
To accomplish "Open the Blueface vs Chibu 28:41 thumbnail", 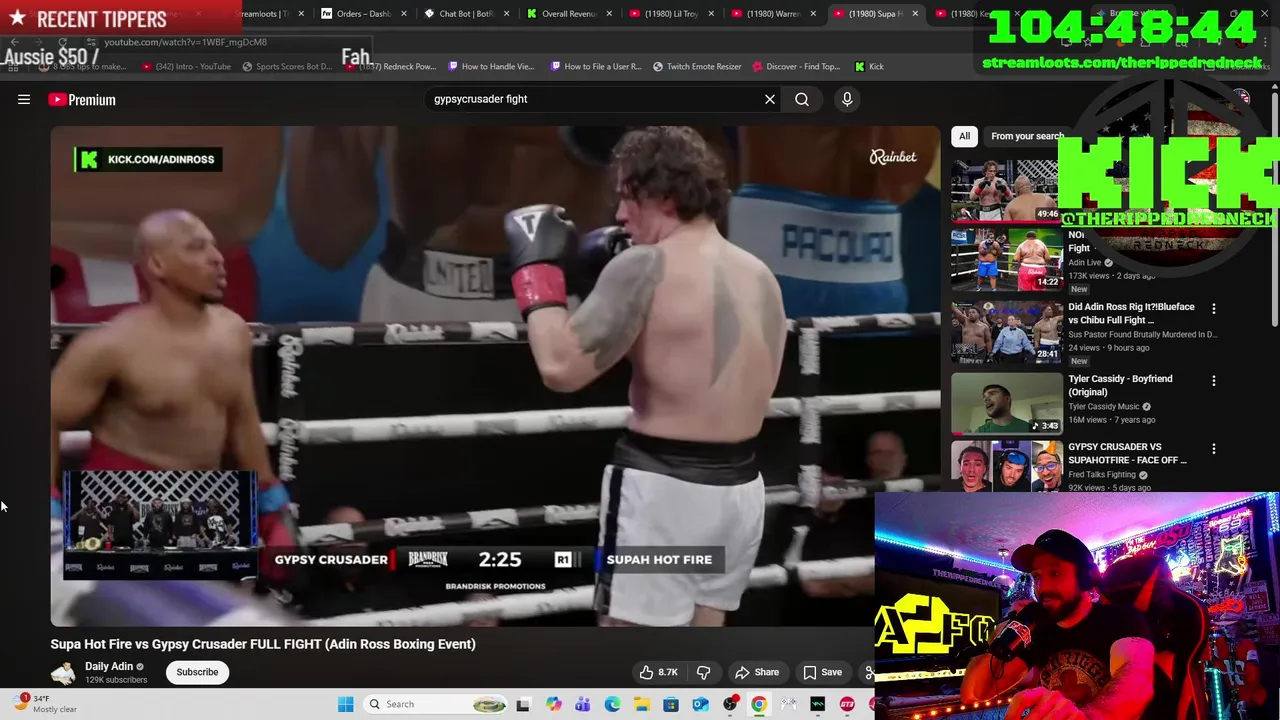I will [1006, 332].
